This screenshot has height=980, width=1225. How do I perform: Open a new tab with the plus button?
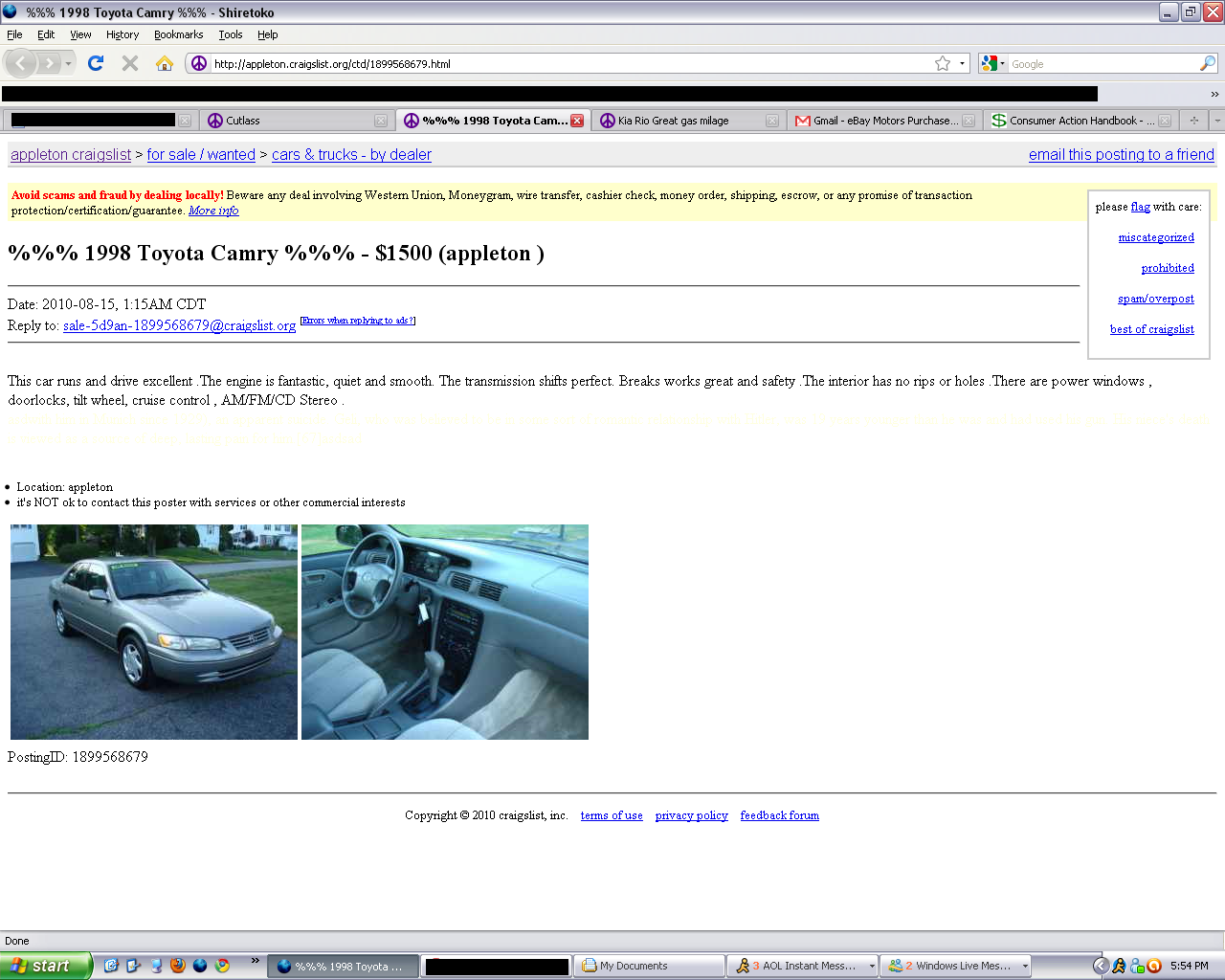coord(1193,121)
